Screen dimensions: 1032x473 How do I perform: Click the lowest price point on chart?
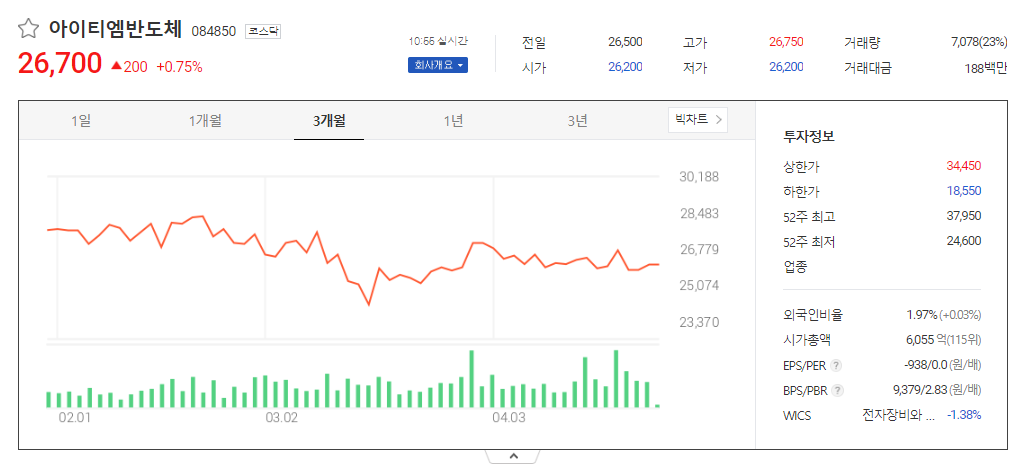[x=369, y=305]
